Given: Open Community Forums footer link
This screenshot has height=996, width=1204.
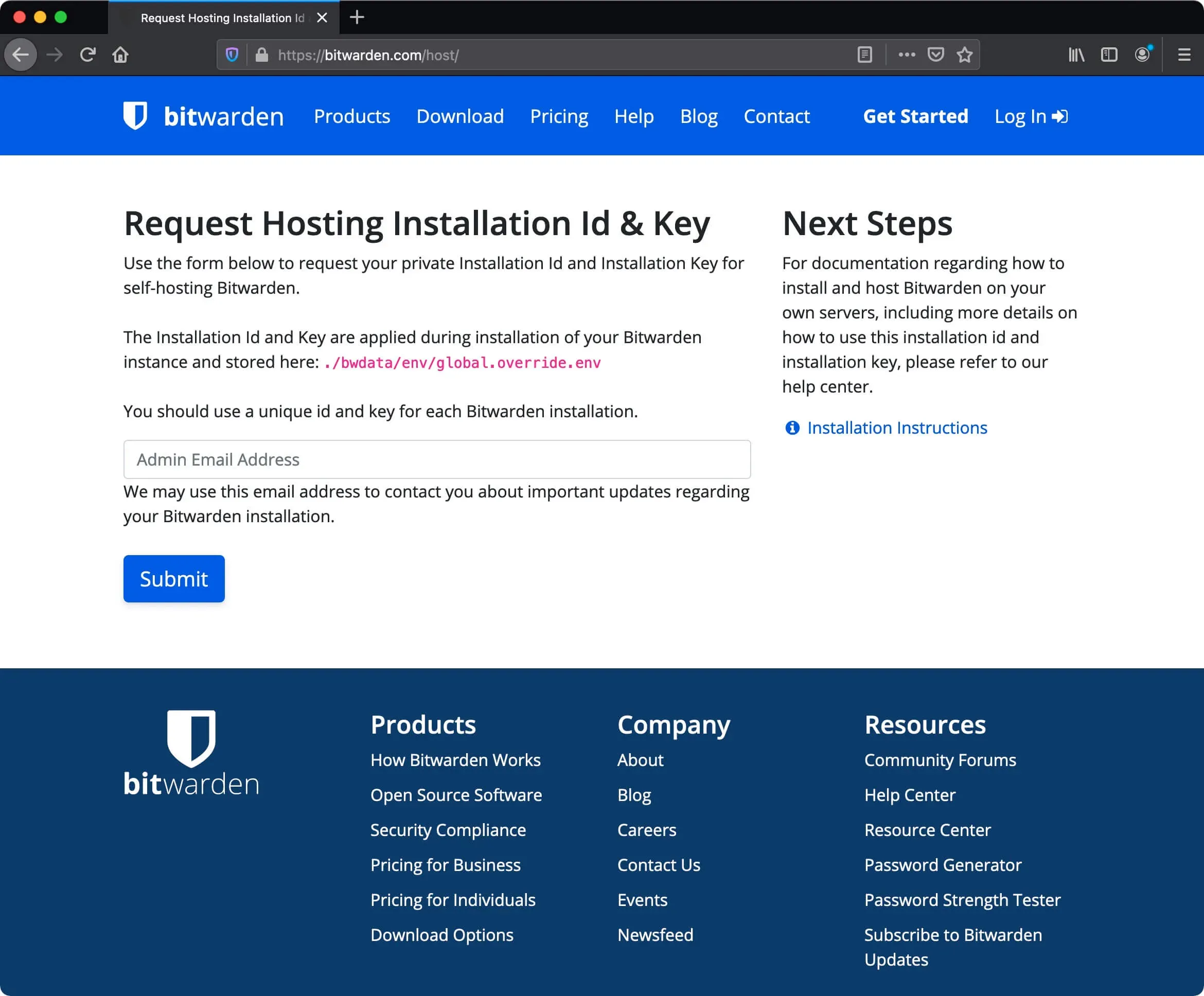Looking at the screenshot, I should [940, 760].
